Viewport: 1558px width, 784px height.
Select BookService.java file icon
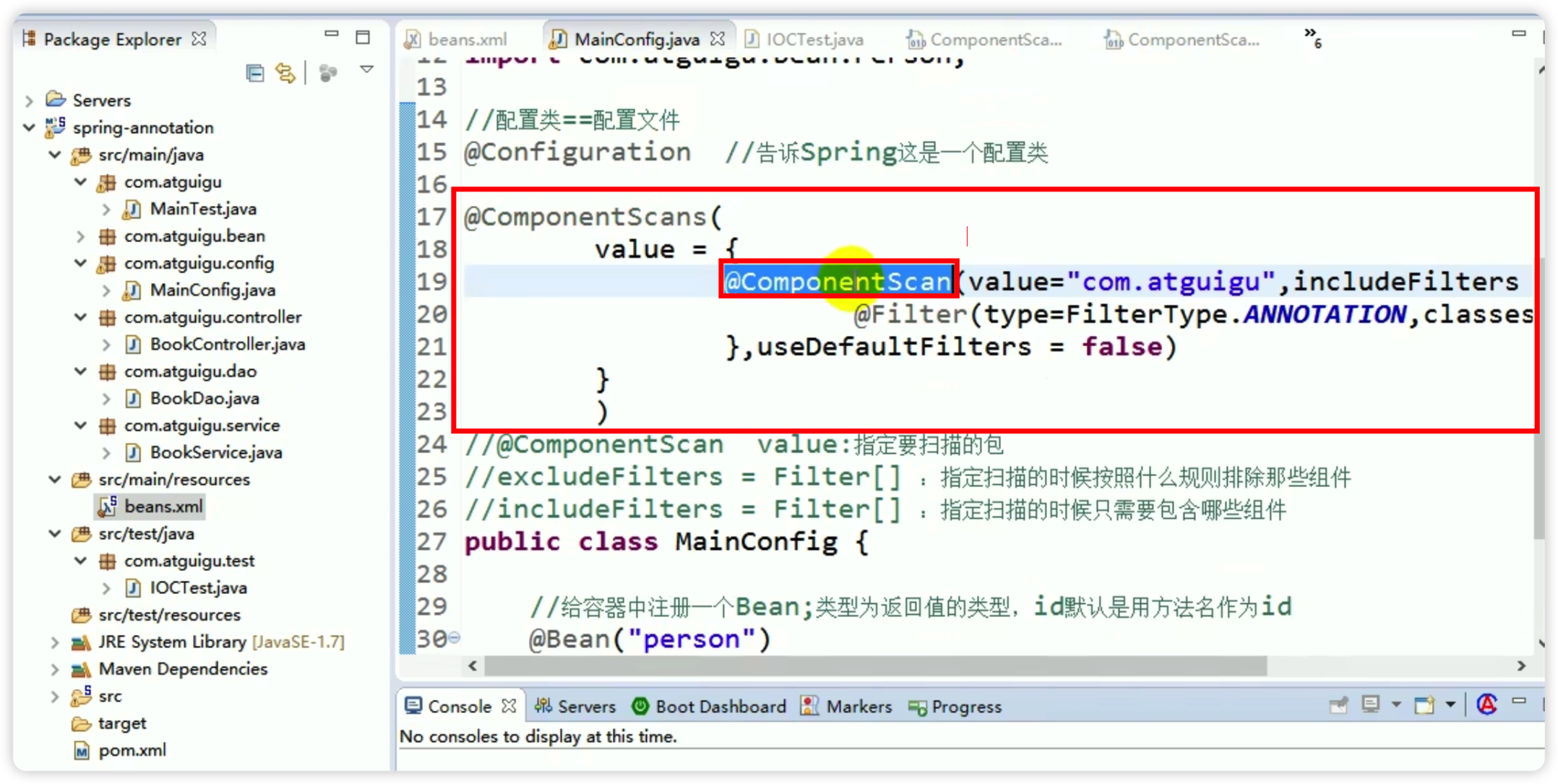133,452
